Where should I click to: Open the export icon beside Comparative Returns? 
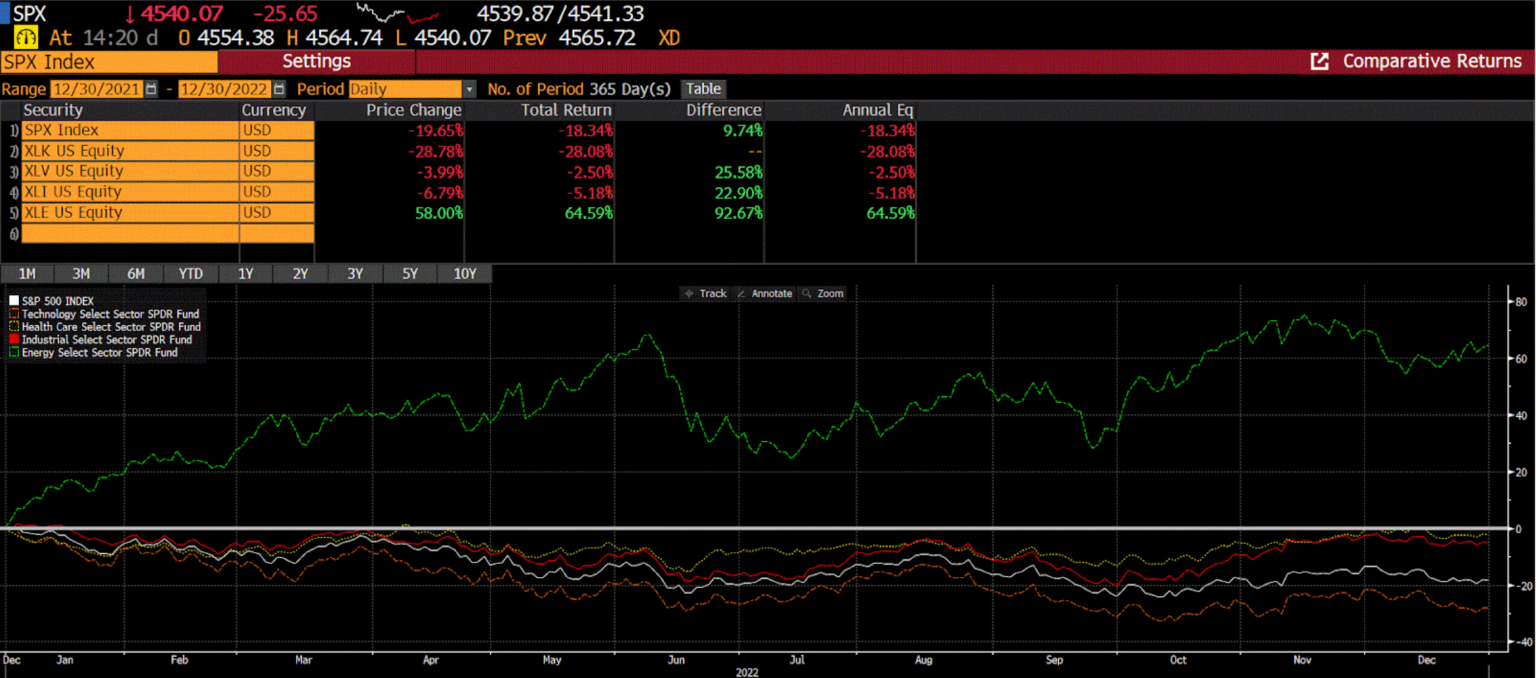1320,61
